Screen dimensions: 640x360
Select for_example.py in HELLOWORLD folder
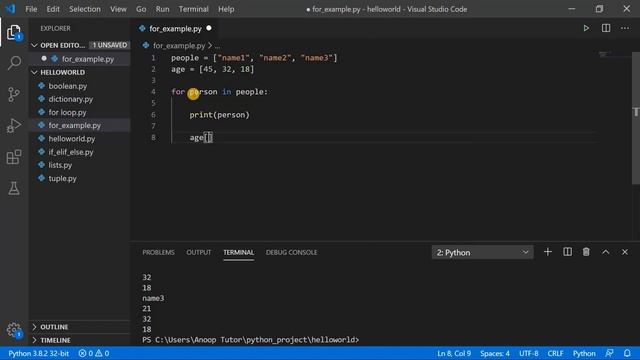tap(80, 125)
